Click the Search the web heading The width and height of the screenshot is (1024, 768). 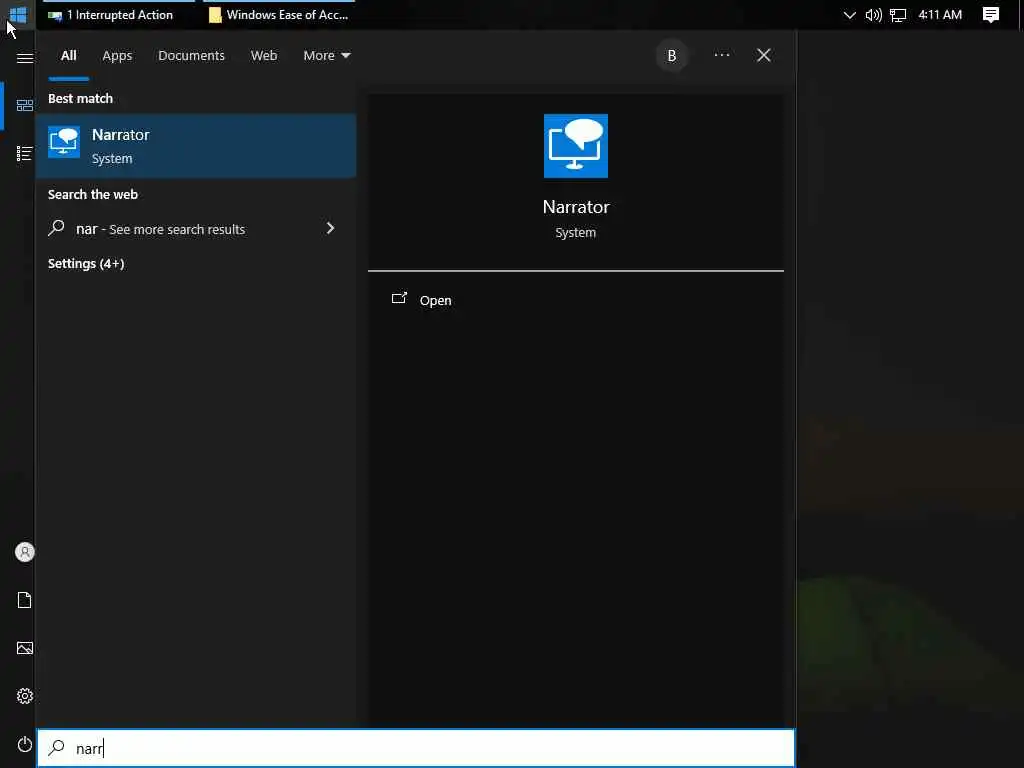coord(93,194)
